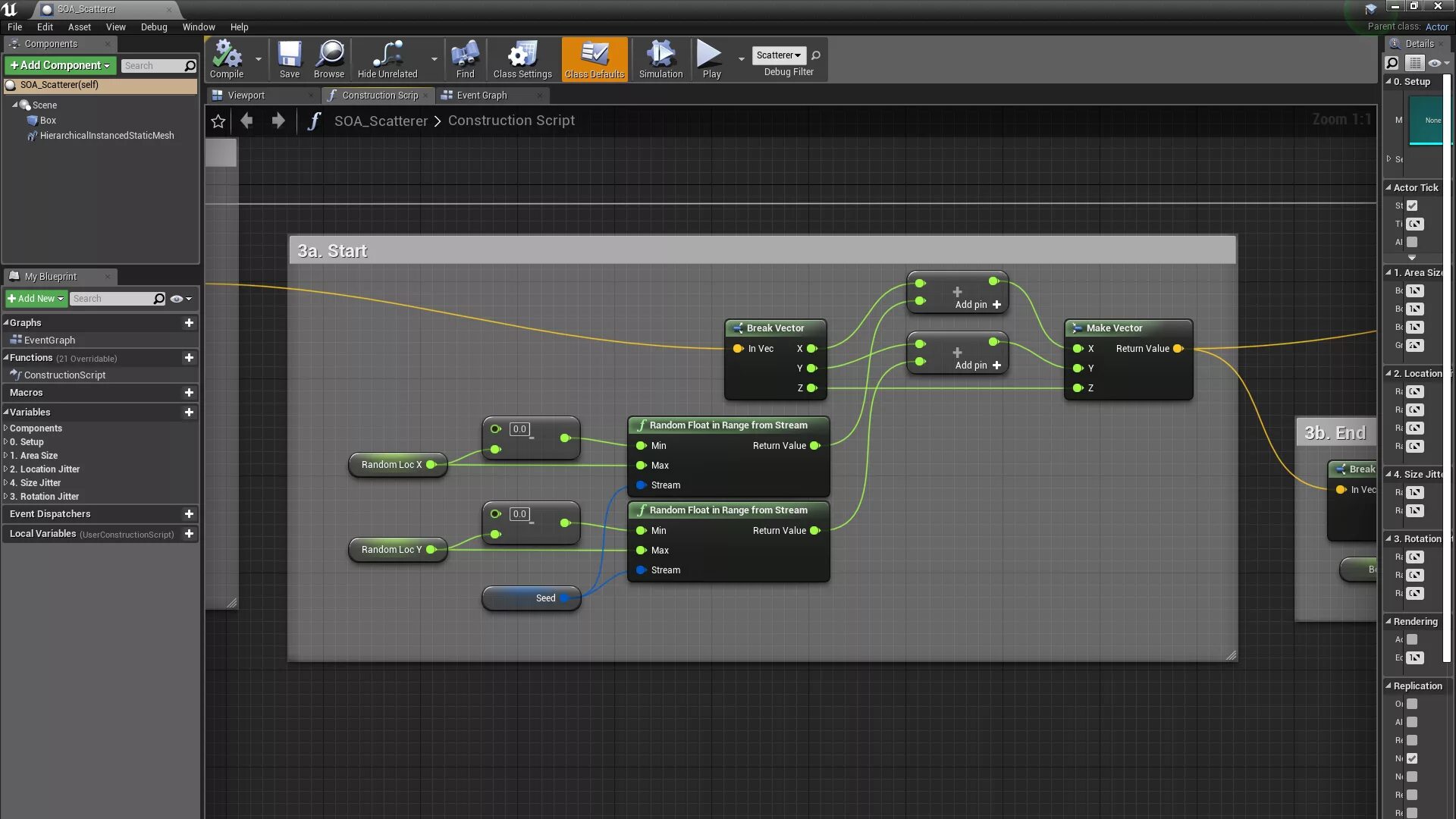Click the Simulation toolbar icon
The height and width of the screenshot is (819, 1456).
pos(660,59)
